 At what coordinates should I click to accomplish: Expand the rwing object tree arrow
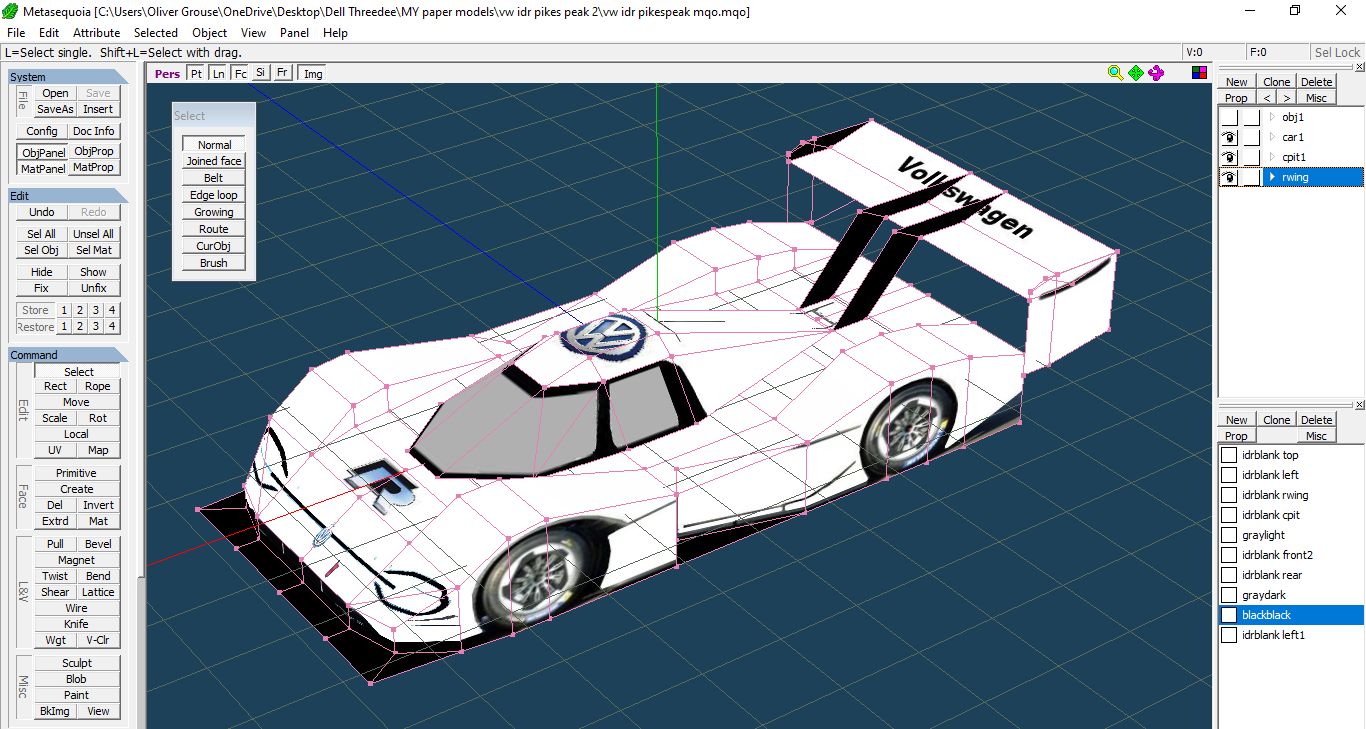tap(1272, 177)
